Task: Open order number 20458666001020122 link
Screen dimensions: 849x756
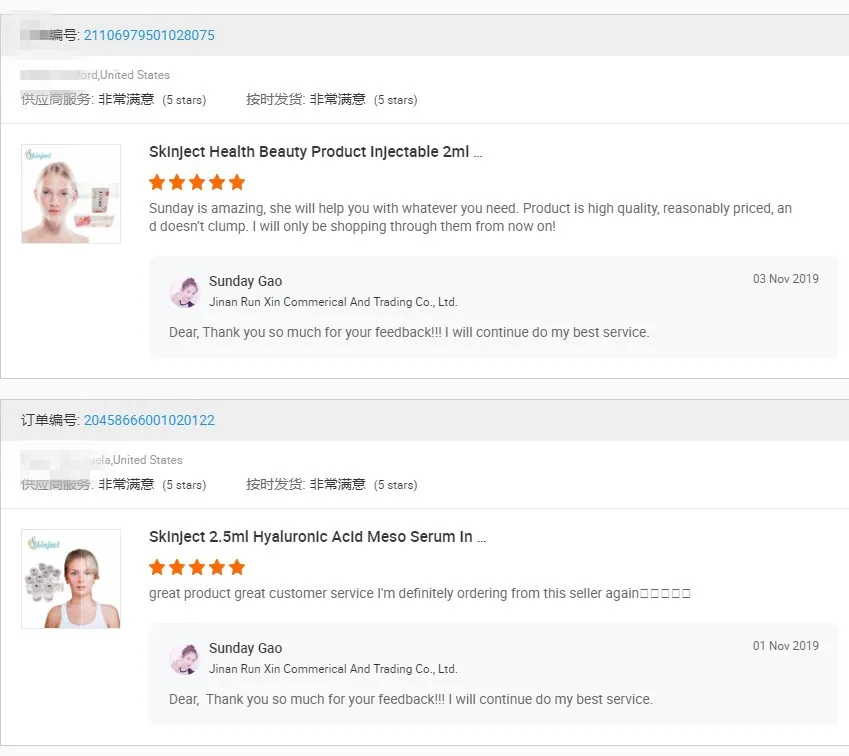Action: 149,421
